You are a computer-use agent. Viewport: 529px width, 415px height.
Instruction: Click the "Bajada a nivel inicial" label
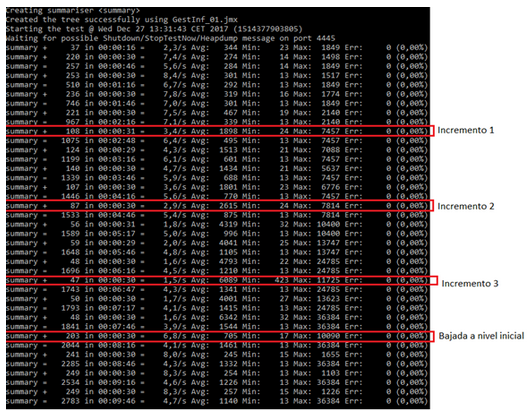tap(481, 336)
